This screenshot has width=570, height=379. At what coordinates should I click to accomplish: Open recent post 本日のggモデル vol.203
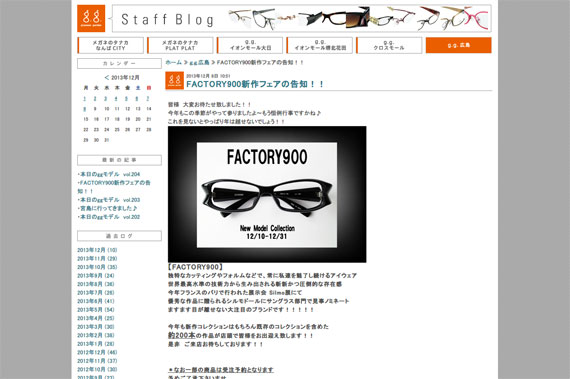110,200
